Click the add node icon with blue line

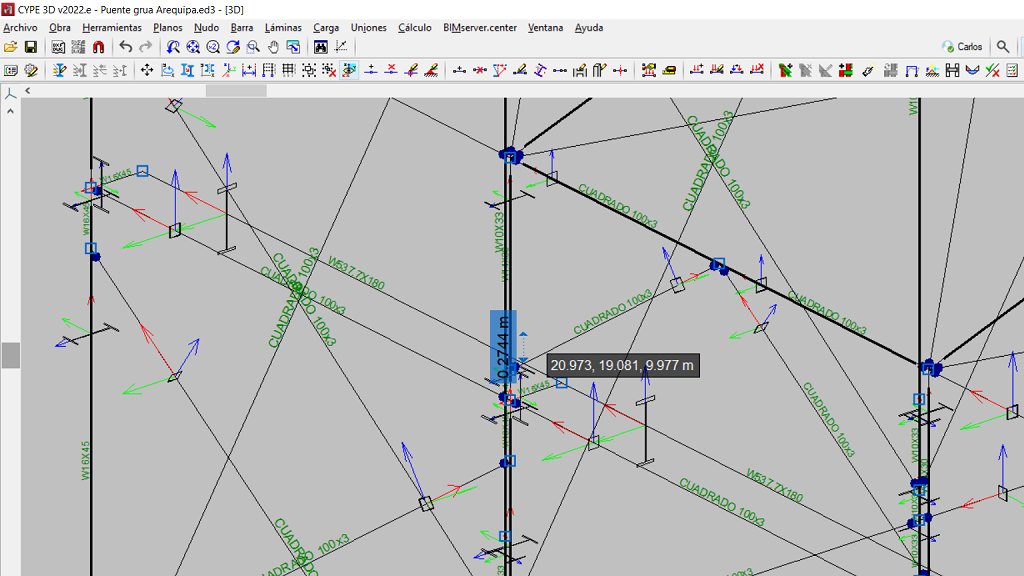pos(370,70)
